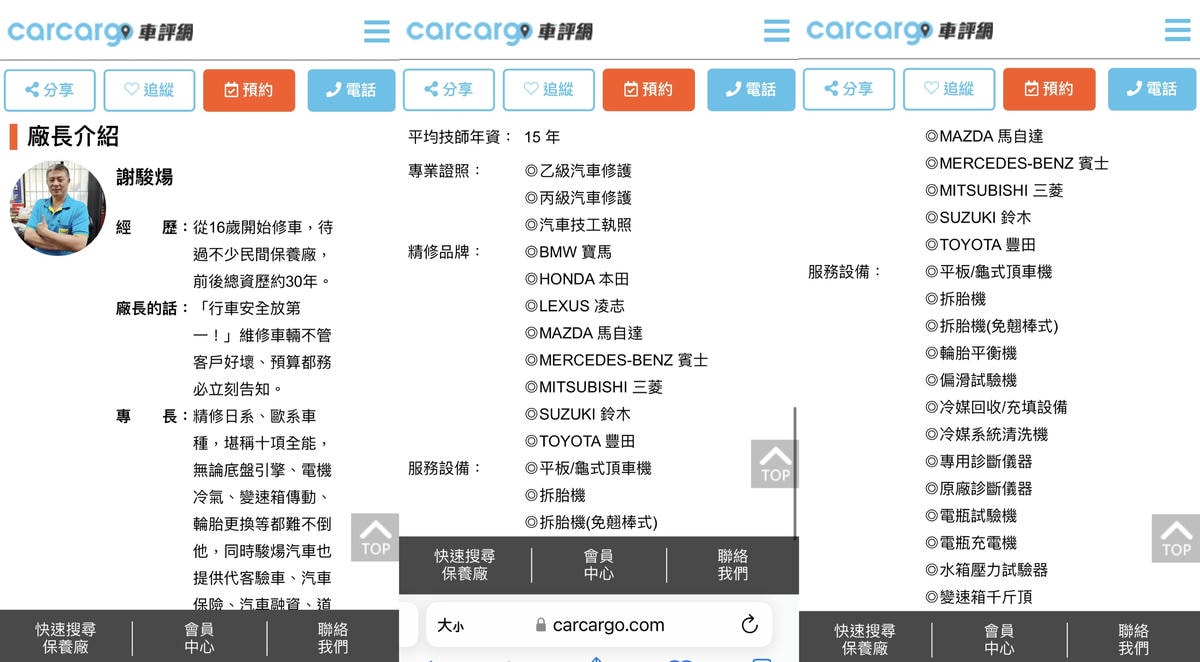Click the BMW 寶馬 brand entry
This screenshot has height=662, width=1200.
(568, 252)
